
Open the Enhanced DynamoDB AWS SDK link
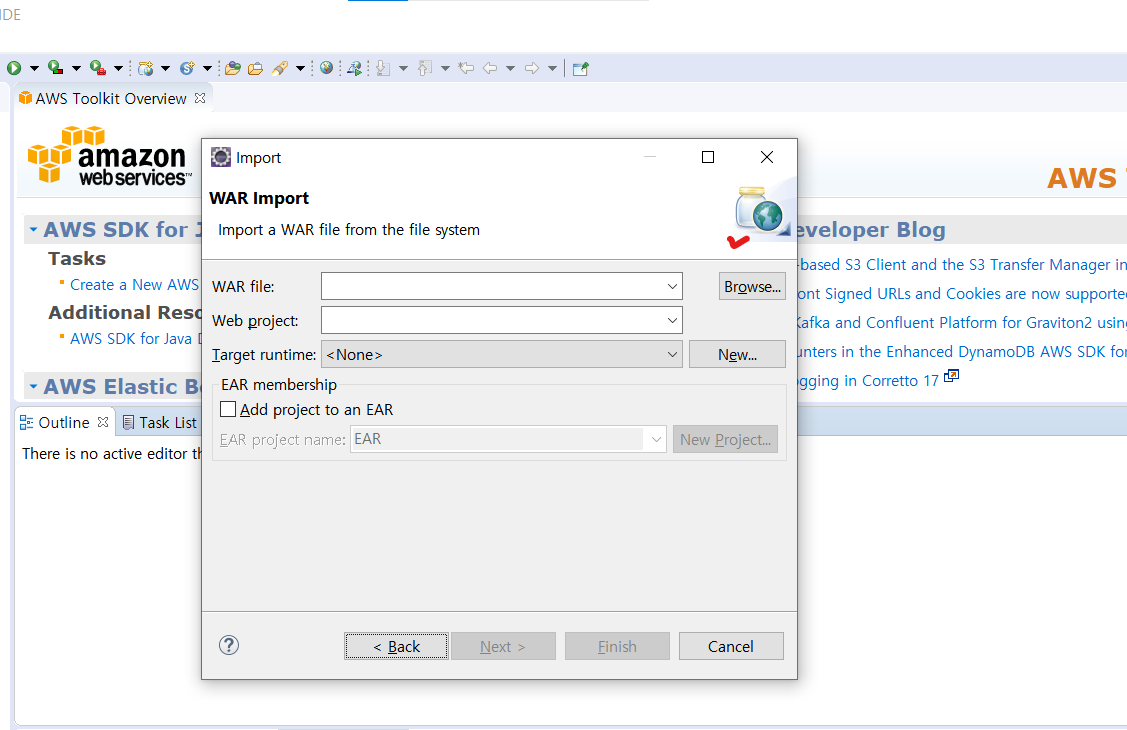[962, 351]
